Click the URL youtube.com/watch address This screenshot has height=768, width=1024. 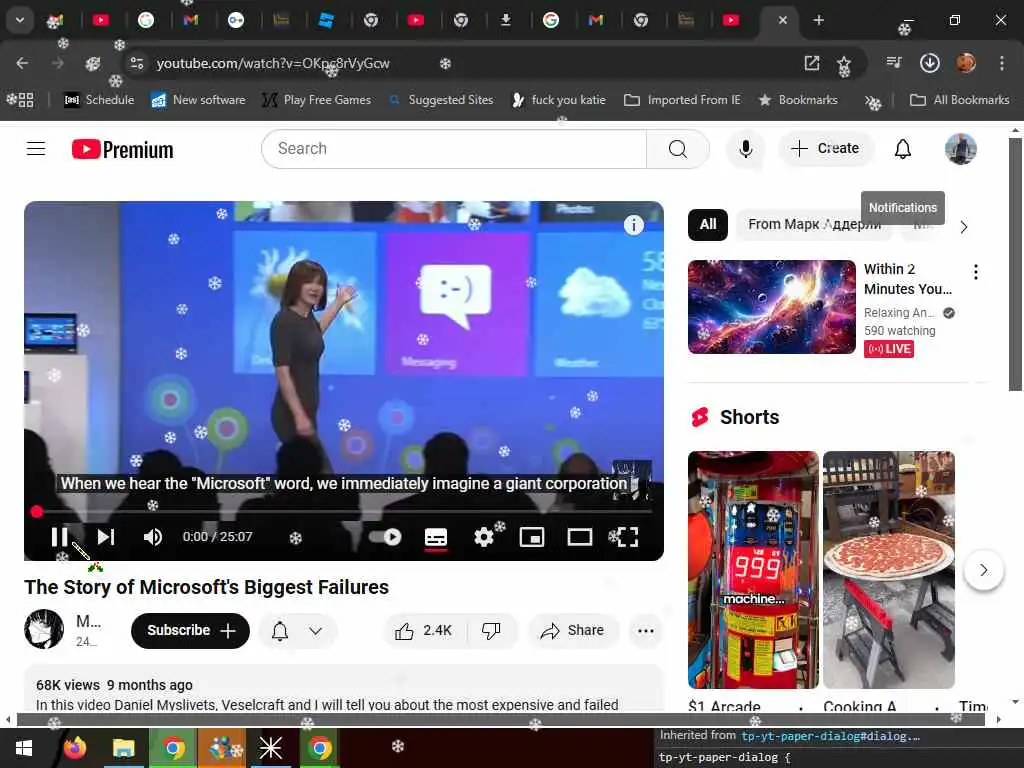273,63
